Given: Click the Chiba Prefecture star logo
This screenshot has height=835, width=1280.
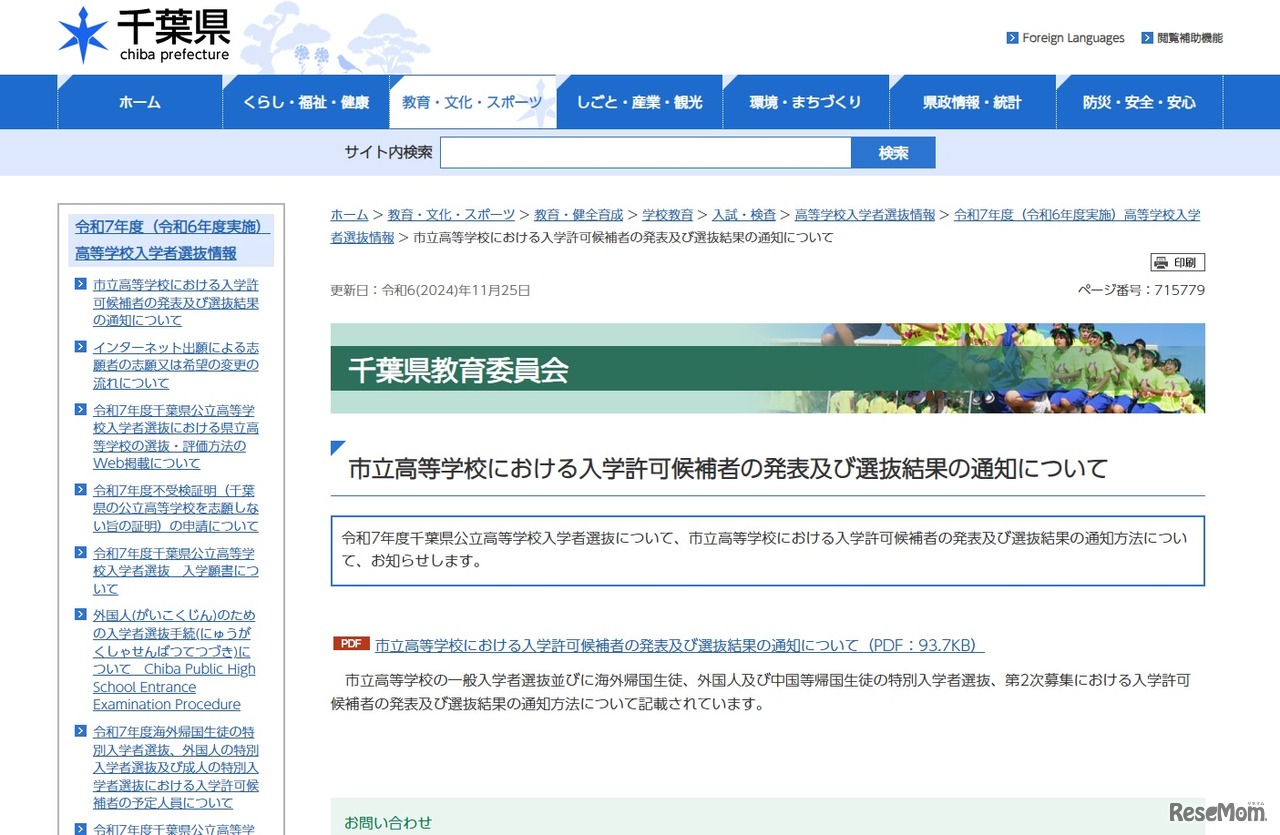Looking at the screenshot, I should pyautogui.click(x=84, y=36).
